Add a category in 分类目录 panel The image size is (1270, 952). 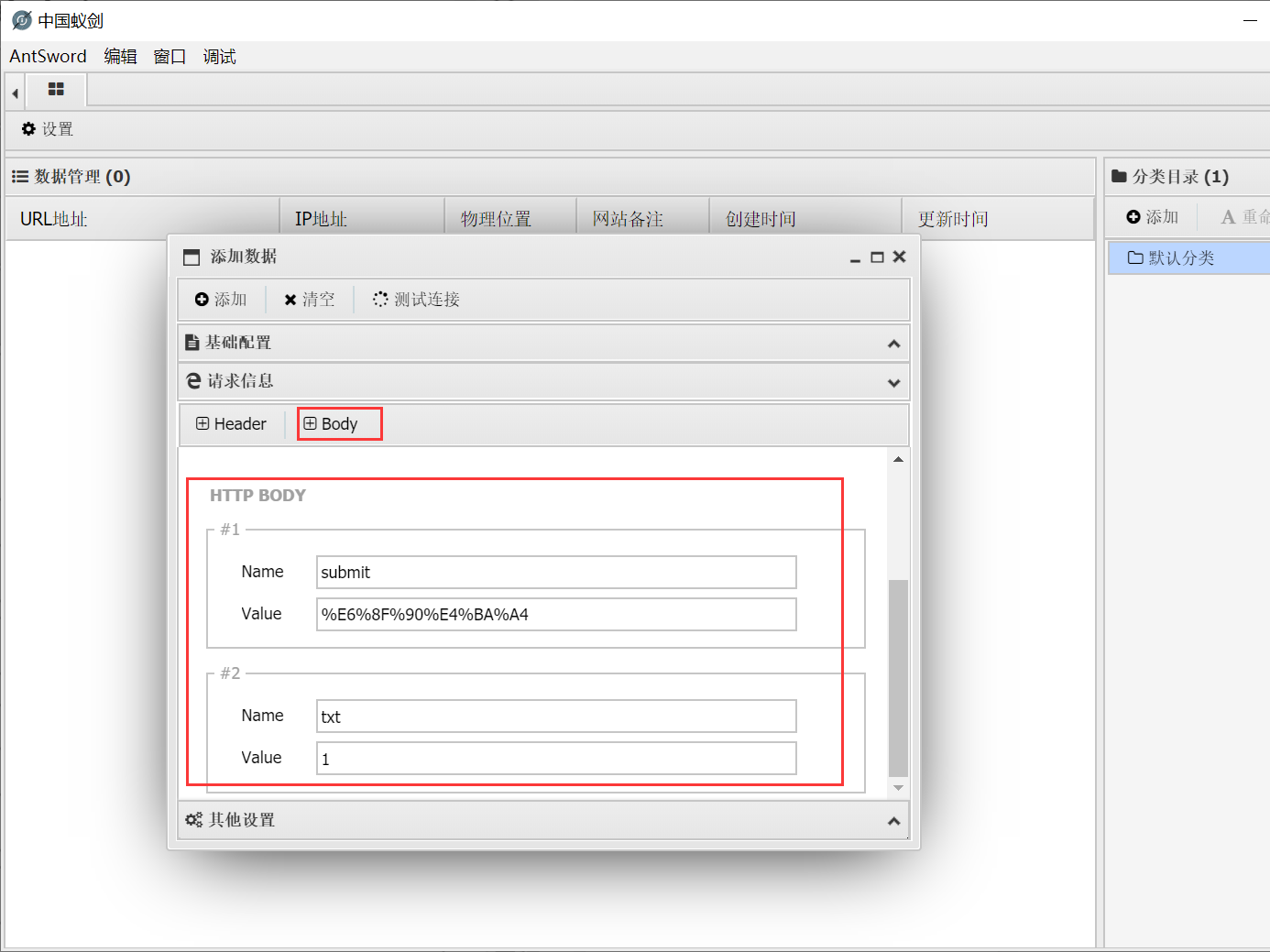(1152, 217)
